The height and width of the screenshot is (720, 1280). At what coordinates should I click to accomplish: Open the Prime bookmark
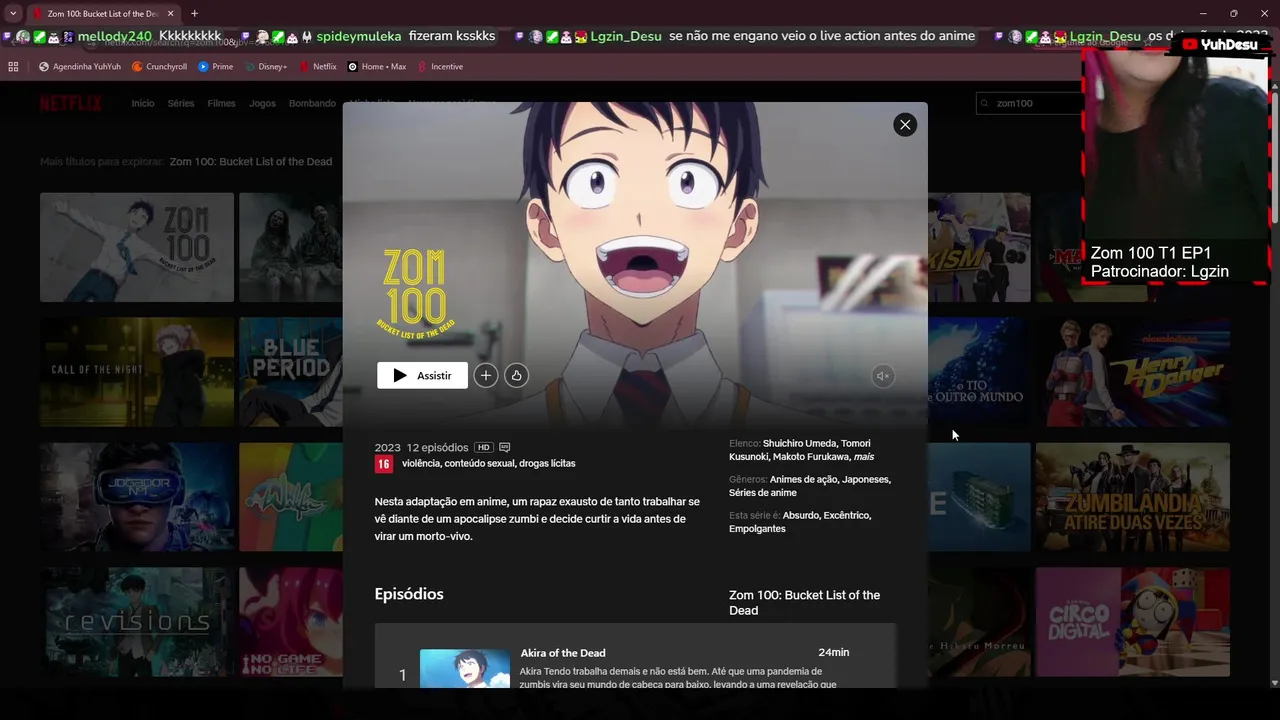[x=215, y=67]
